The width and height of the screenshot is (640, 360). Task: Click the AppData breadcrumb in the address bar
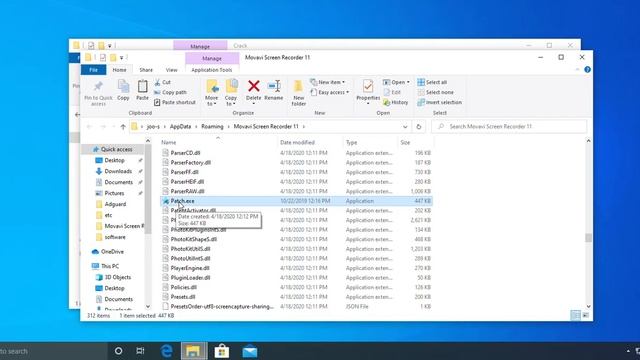pyautogui.click(x=180, y=127)
